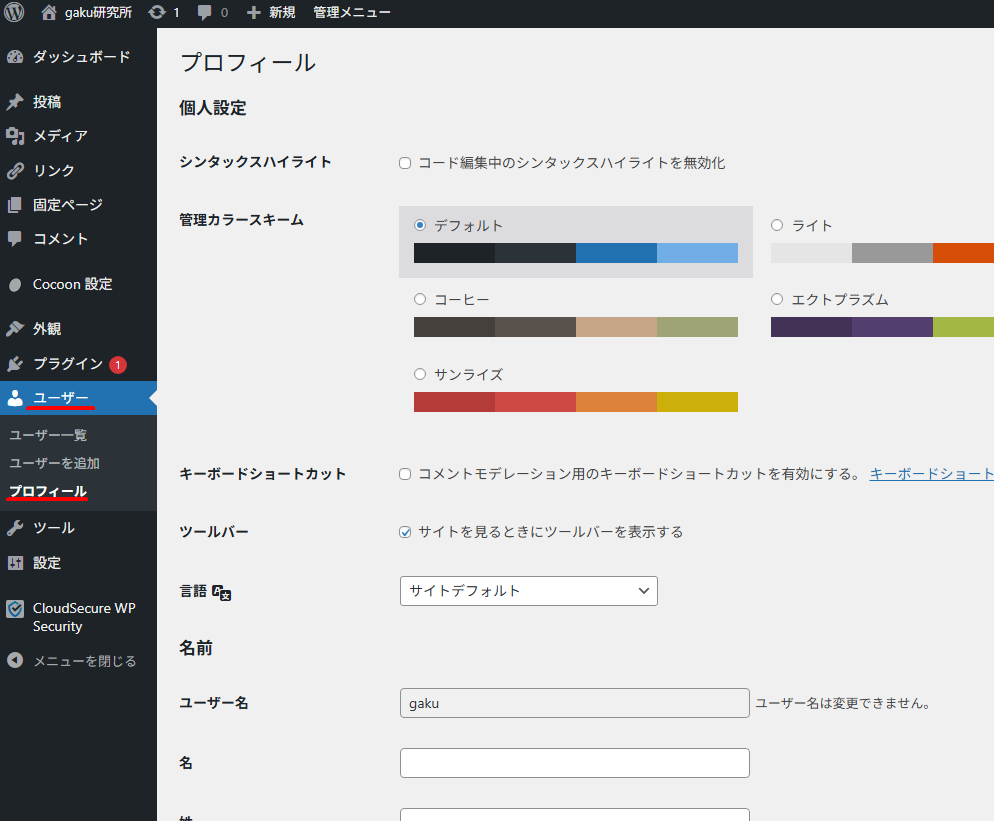Image resolution: width=994 pixels, height=821 pixels.
Task: Open the メディア menu in sidebar
Action: 60,136
